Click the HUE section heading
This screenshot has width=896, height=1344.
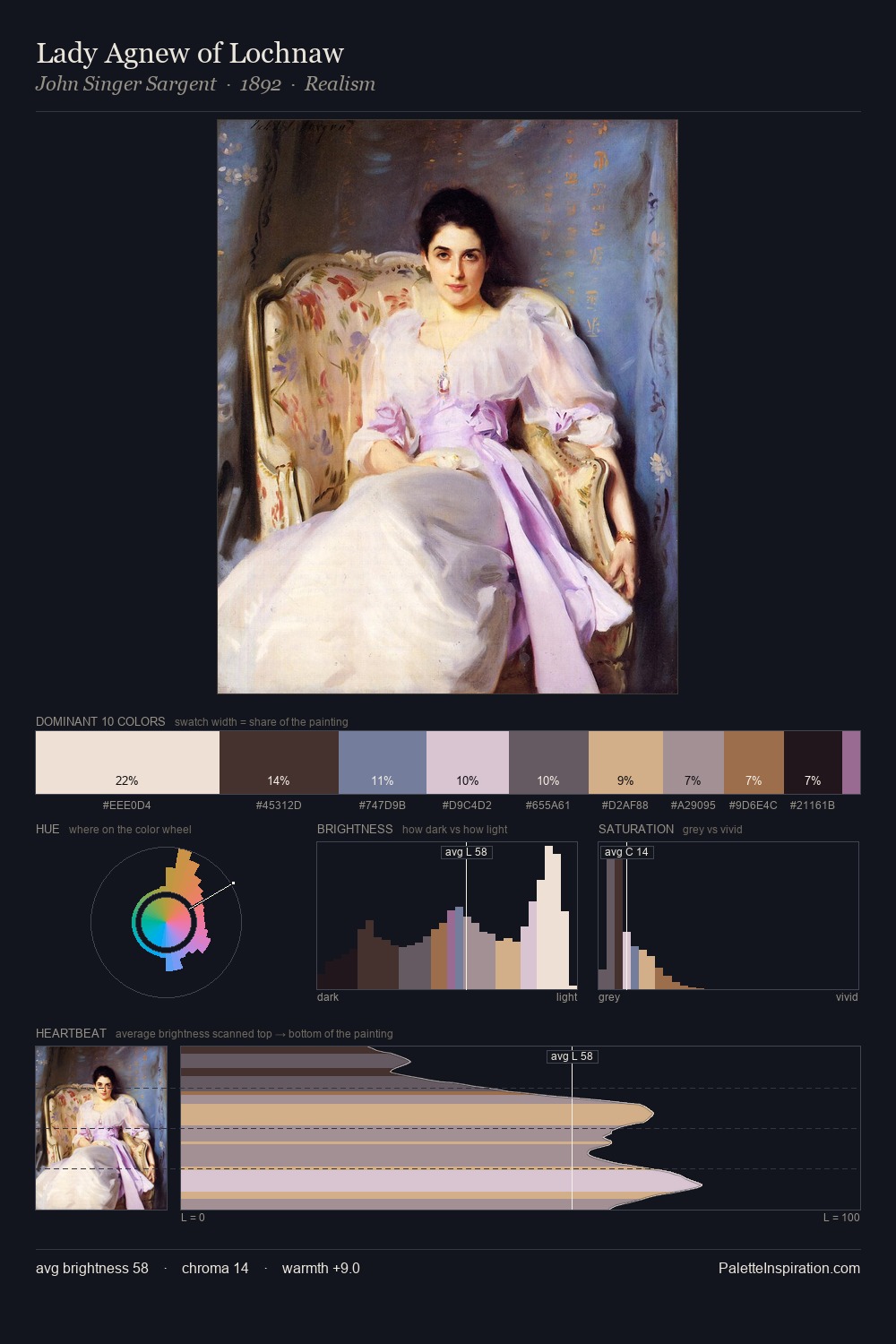(x=47, y=829)
